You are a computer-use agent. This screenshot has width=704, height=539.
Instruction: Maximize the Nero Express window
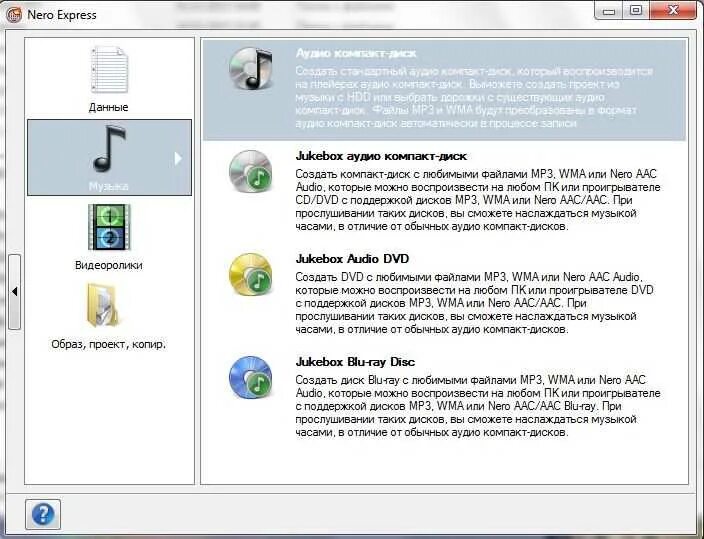point(636,11)
